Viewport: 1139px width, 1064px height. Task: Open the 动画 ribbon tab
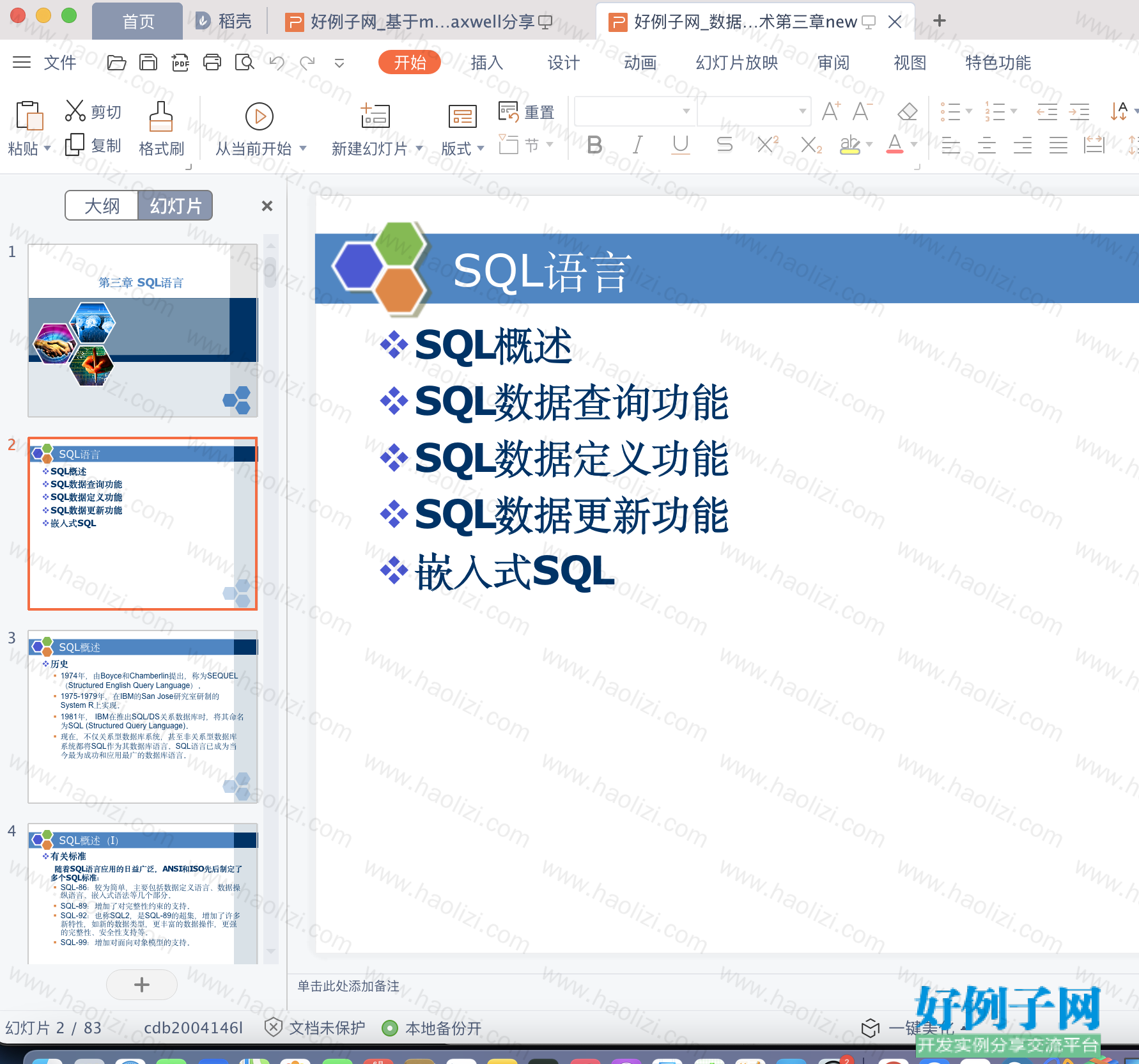pyautogui.click(x=640, y=62)
